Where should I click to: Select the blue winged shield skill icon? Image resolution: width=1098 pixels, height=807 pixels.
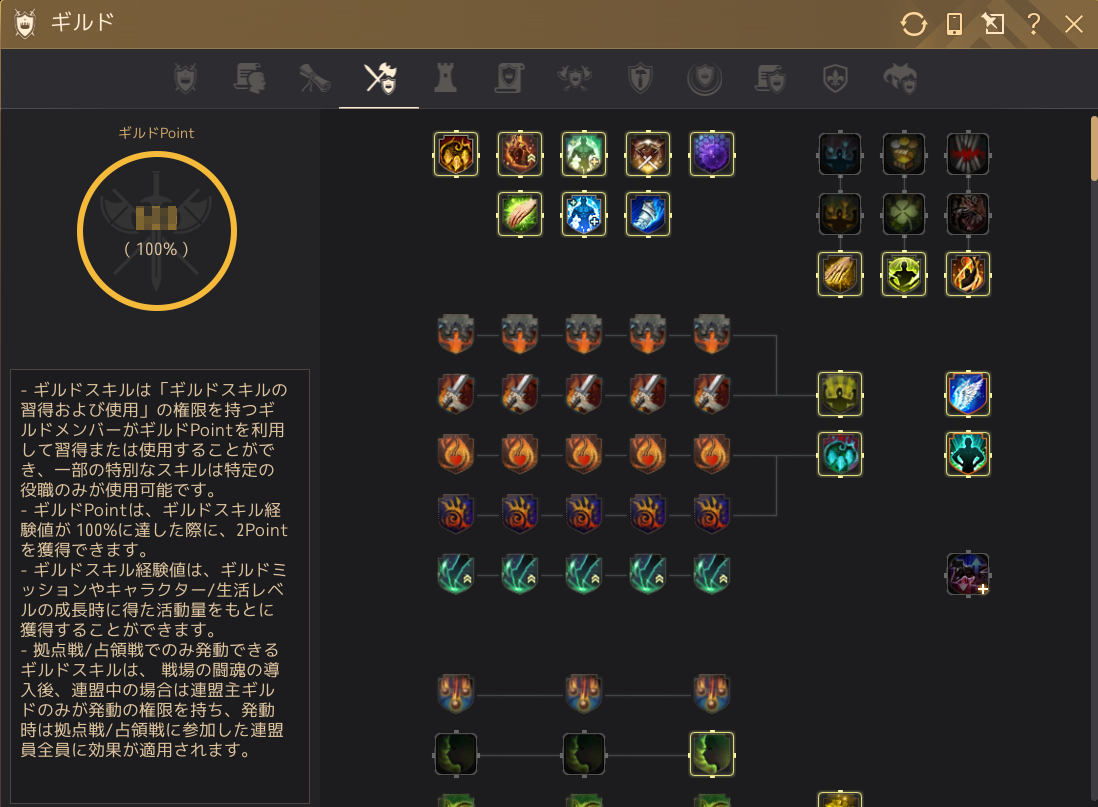(968, 394)
